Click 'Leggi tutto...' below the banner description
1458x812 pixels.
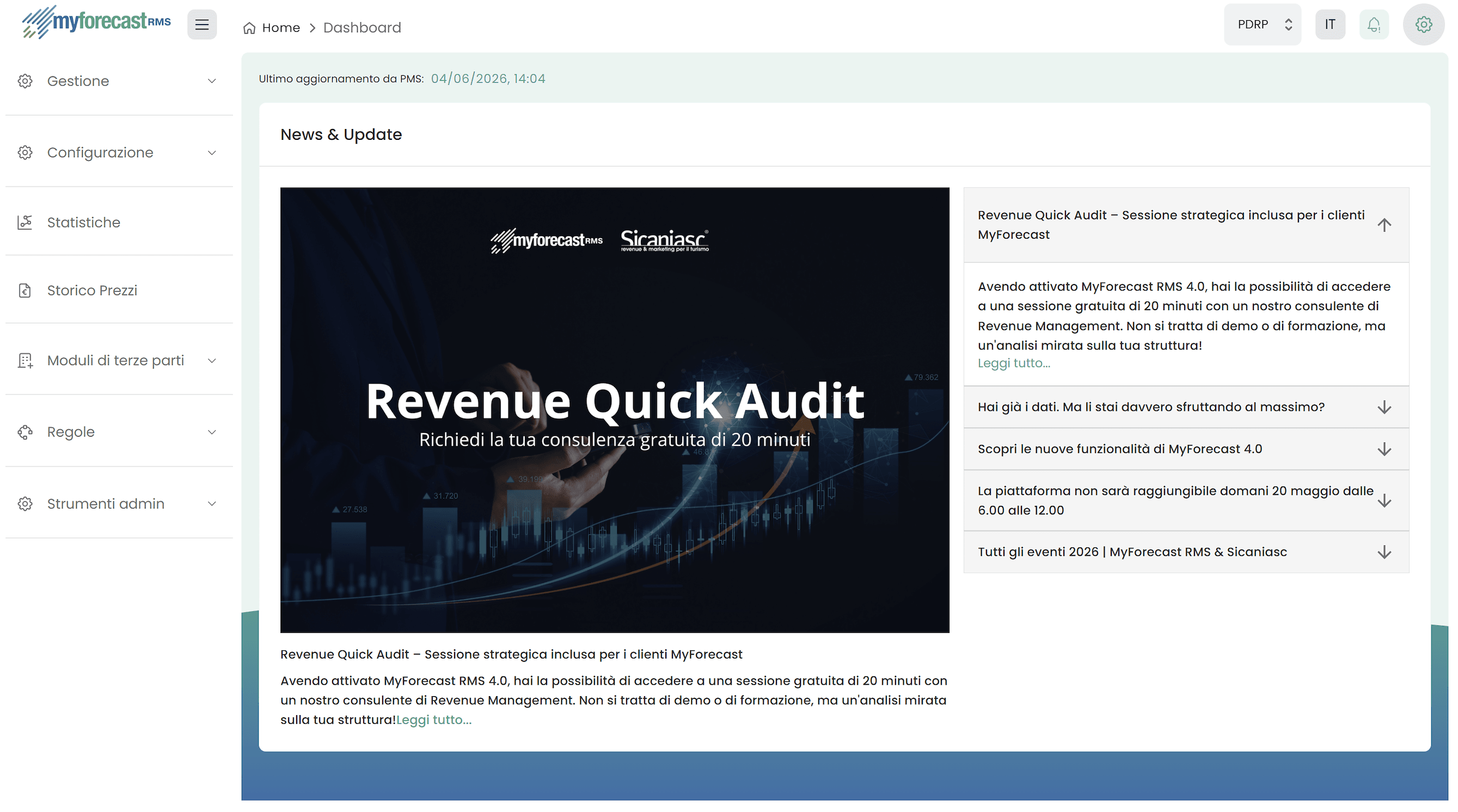pyautogui.click(x=433, y=720)
